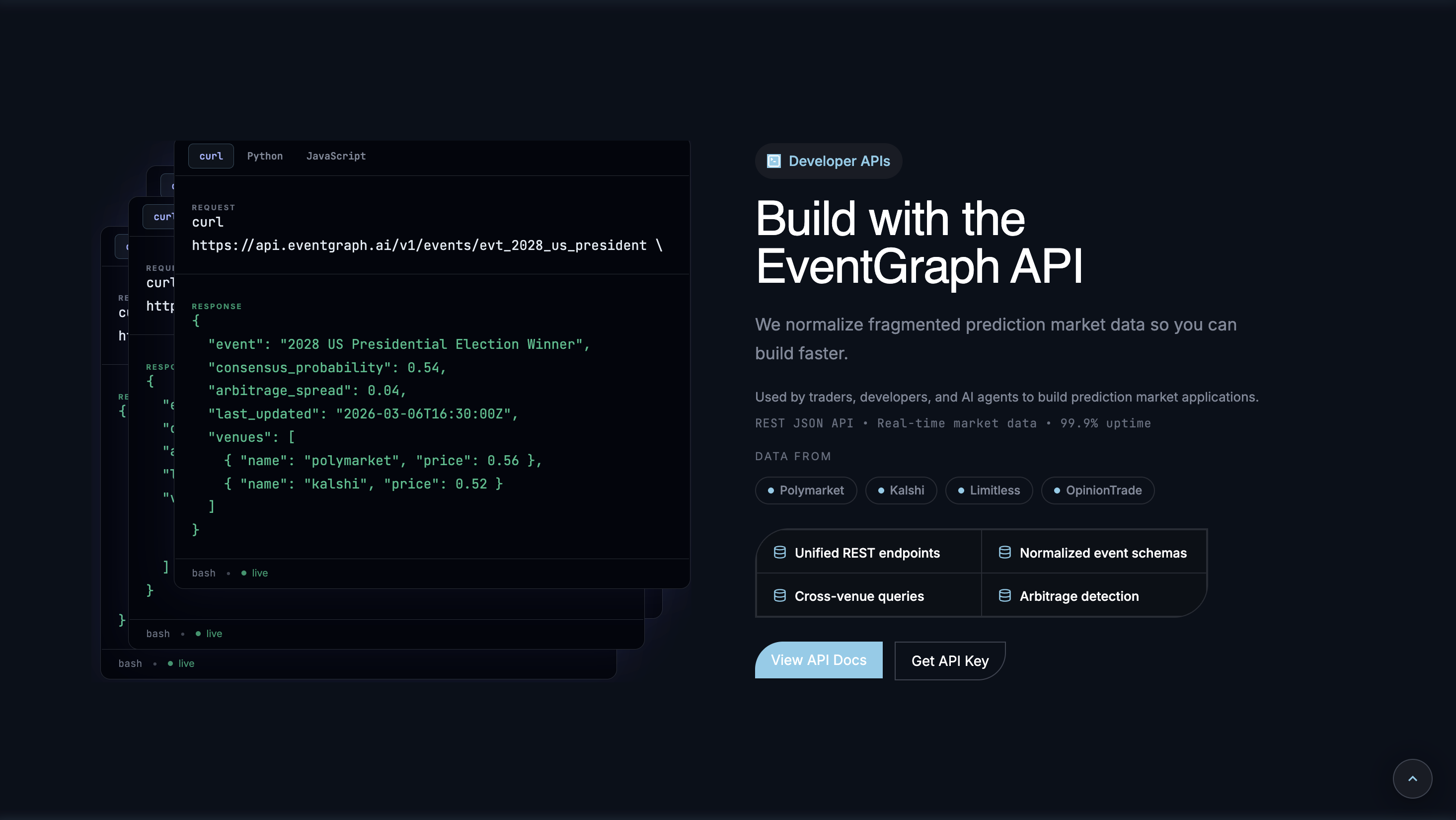Toggle the Limitless venue pill

(x=989, y=491)
